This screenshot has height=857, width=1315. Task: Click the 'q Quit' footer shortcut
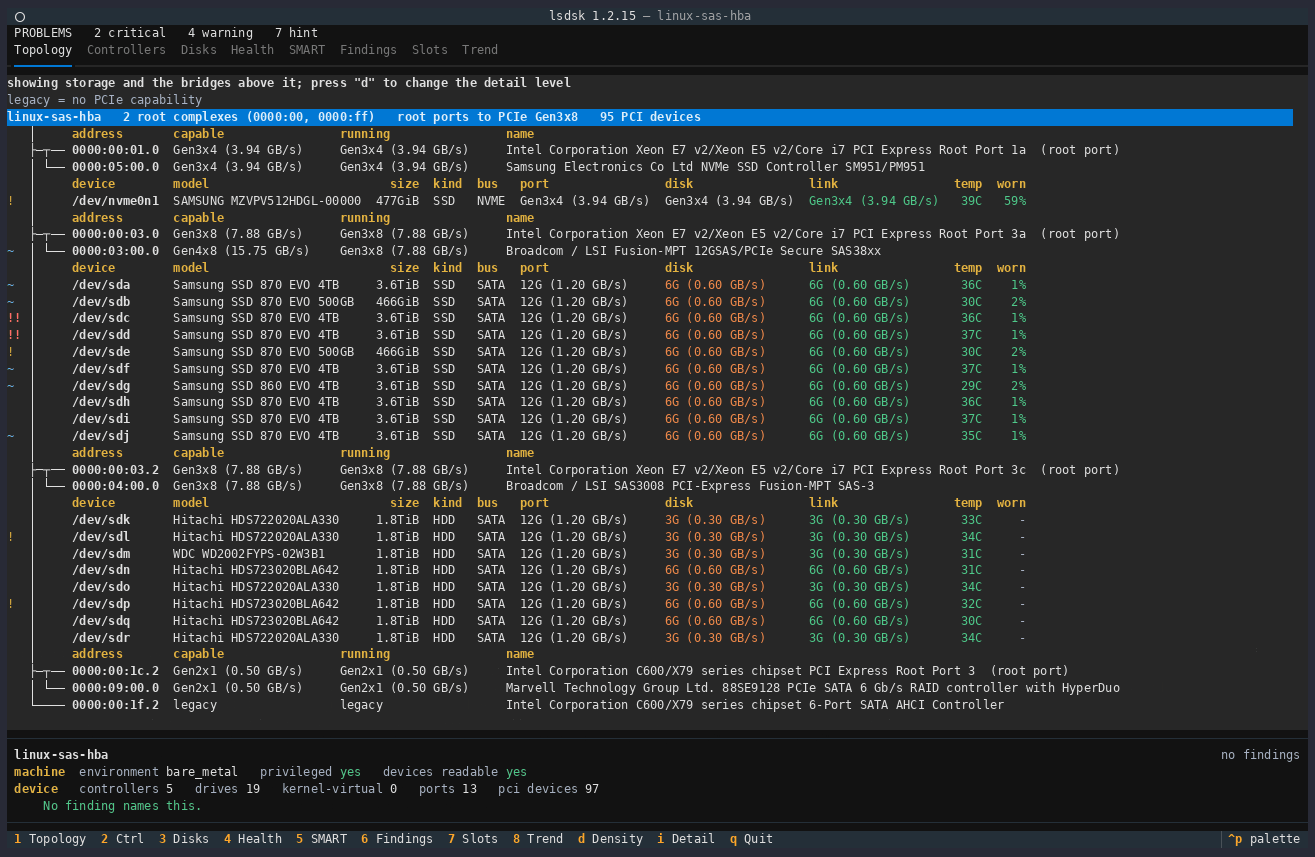(x=751, y=839)
